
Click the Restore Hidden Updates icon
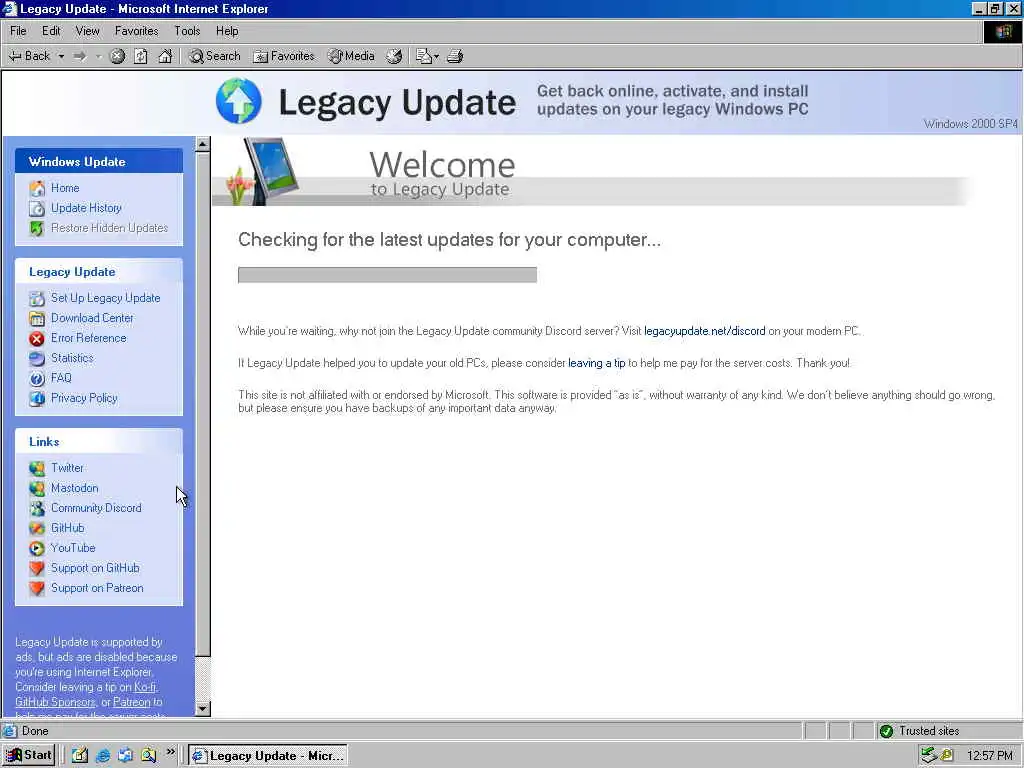coord(37,229)
